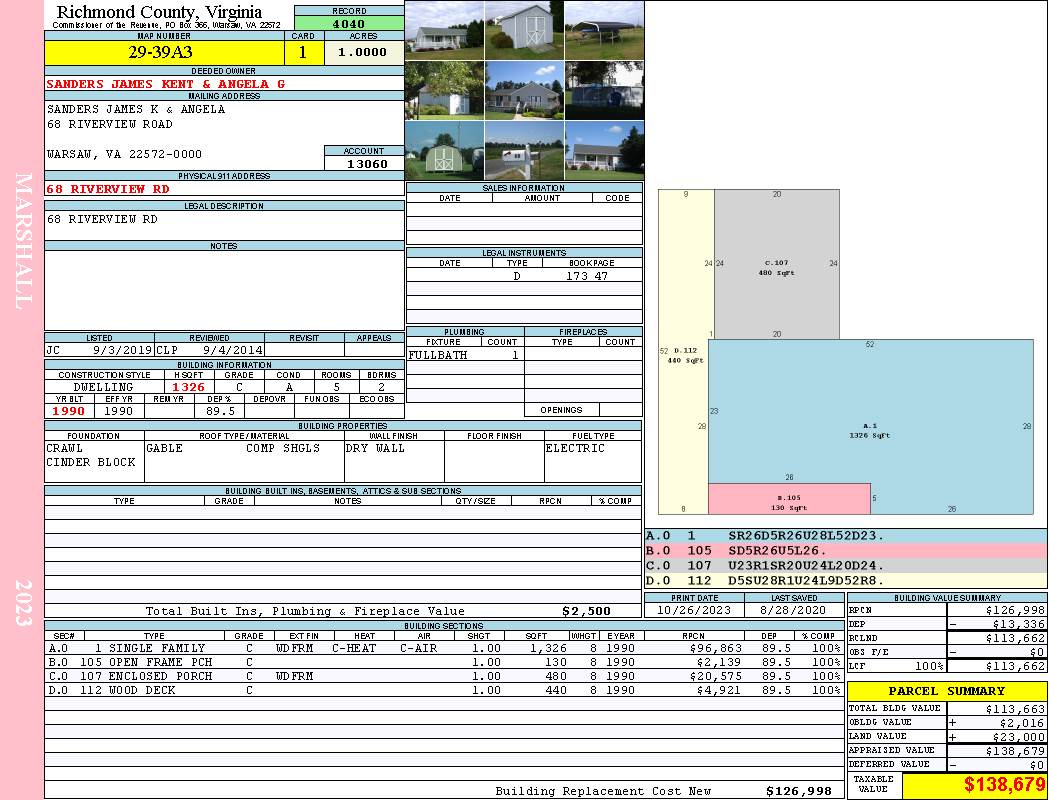Select reviewed date 9/4/2014
The width and height of the screenshot is (1050, 800).
232,349
